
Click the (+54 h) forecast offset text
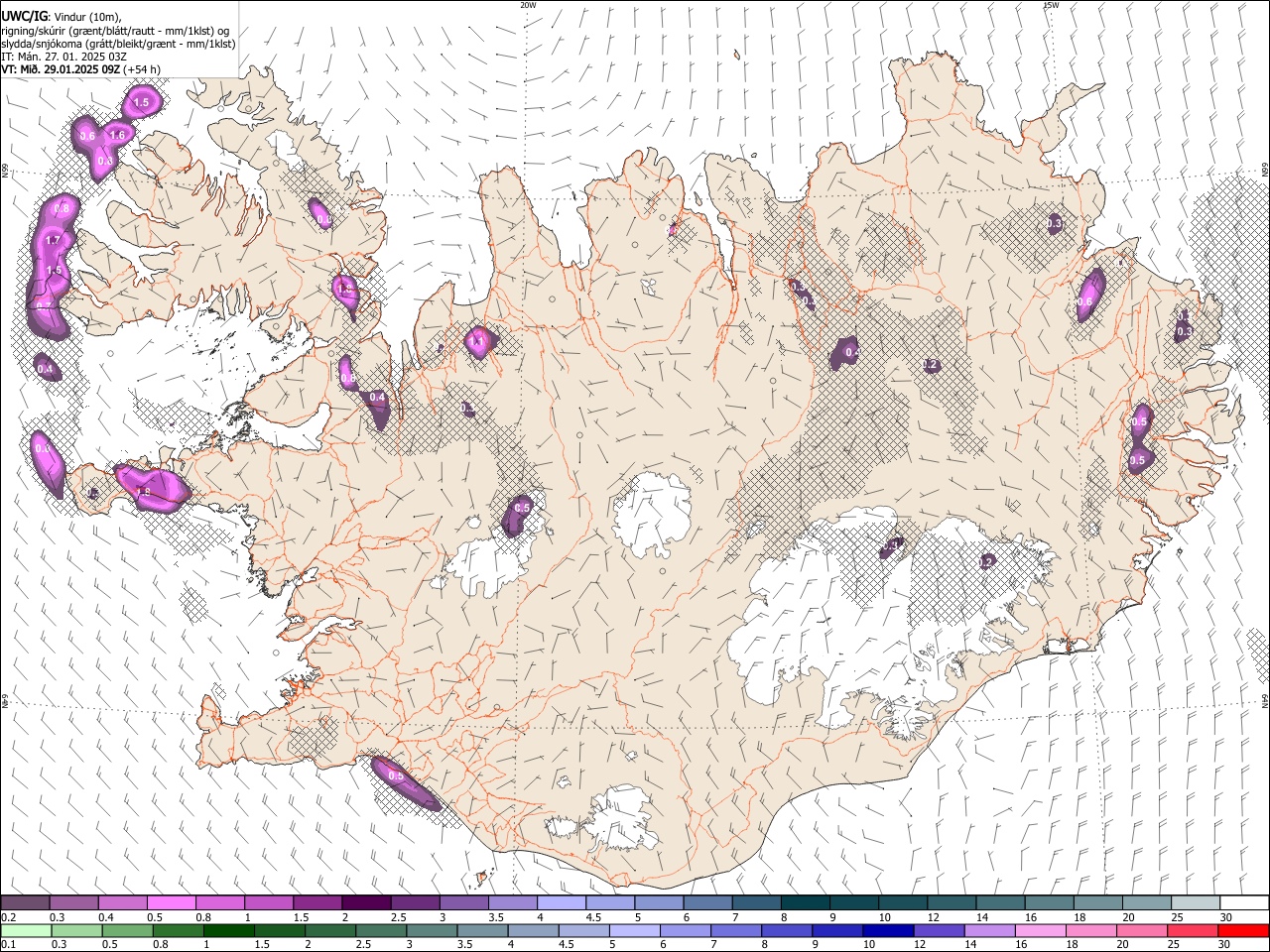coord(142,69)
